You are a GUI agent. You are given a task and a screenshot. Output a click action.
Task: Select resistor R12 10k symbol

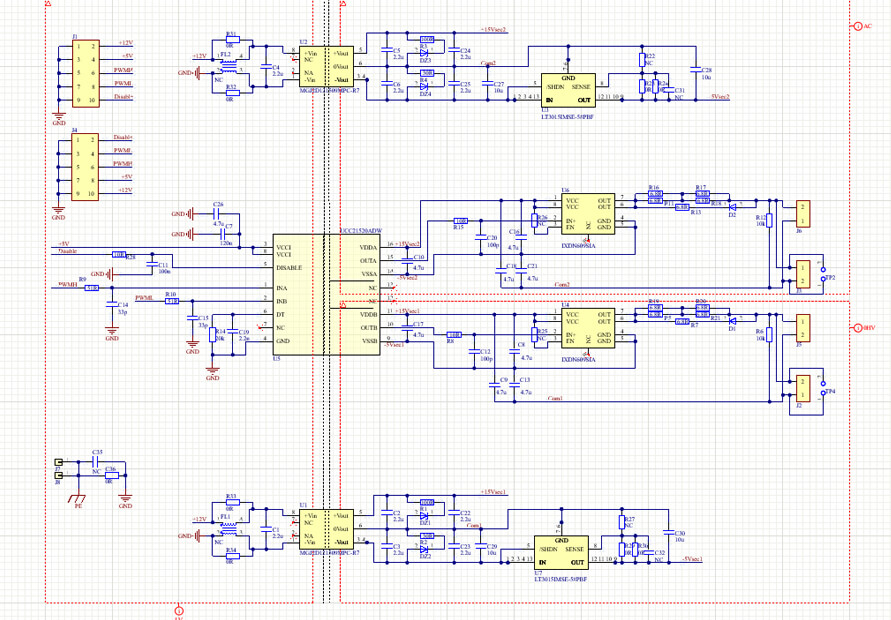769,220
